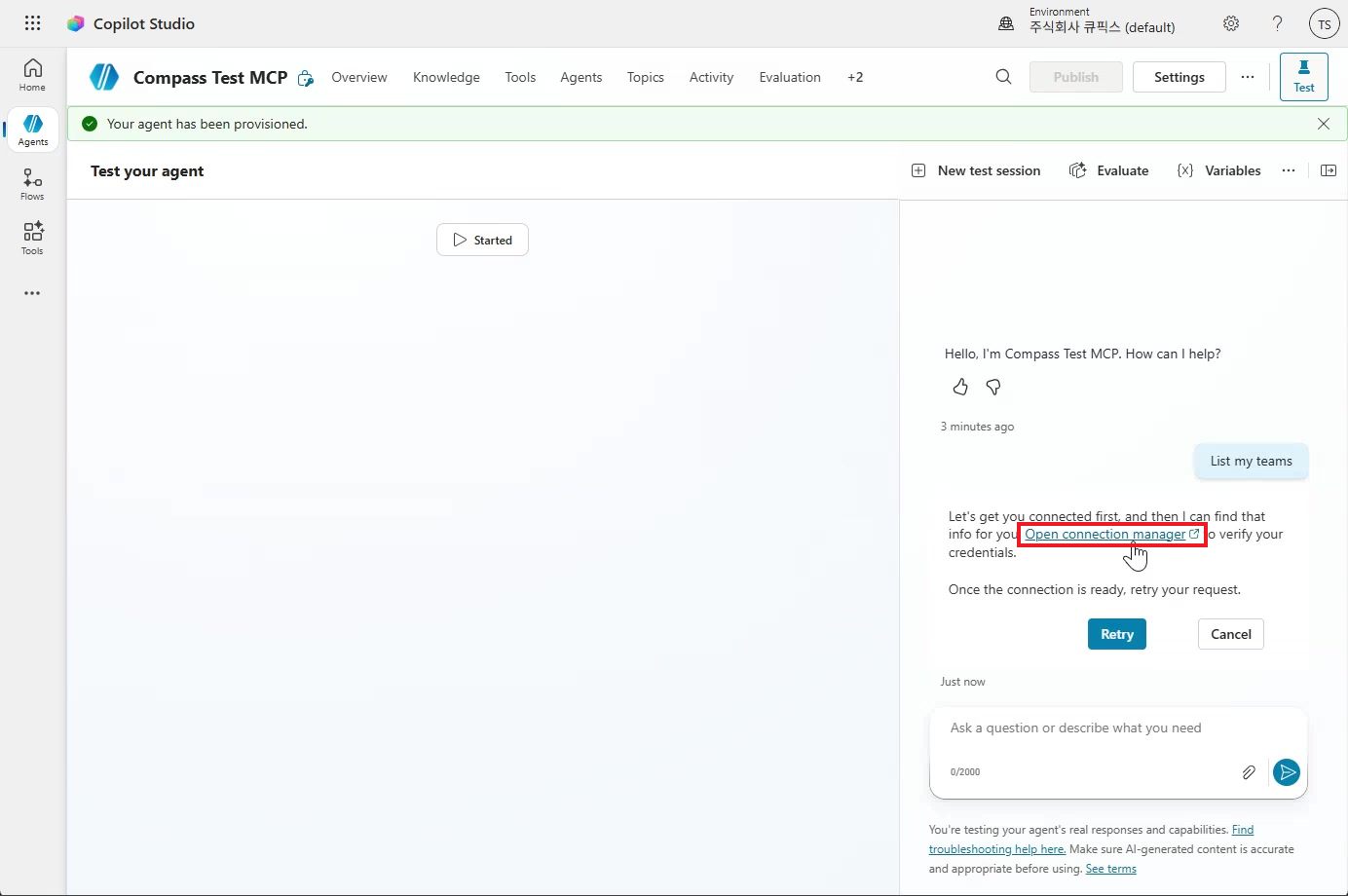
Task: Open Tools in the left sidebar
Action: (x=32, y=239)
